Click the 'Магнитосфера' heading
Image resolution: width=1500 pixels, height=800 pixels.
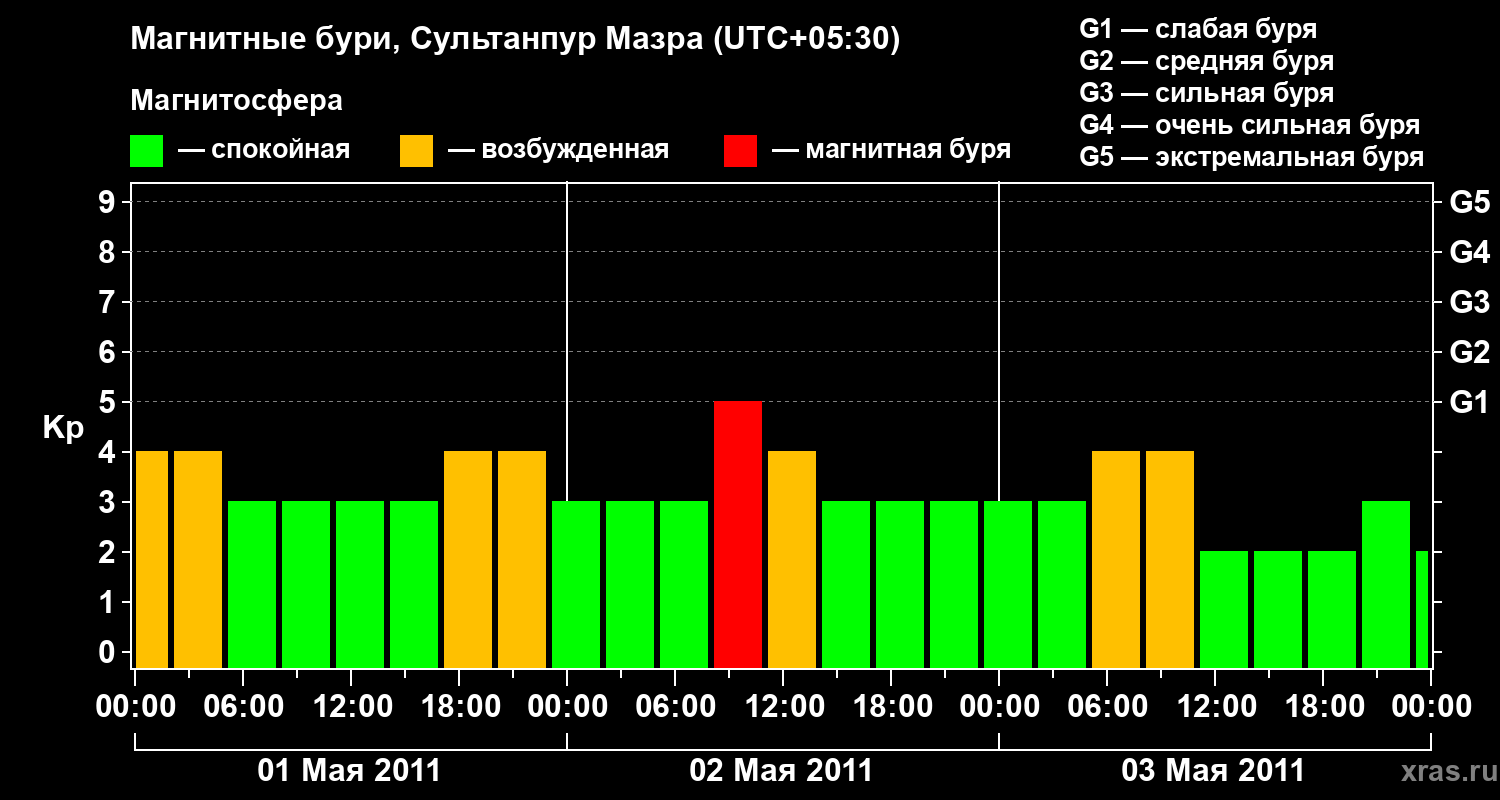coord(237,101)
